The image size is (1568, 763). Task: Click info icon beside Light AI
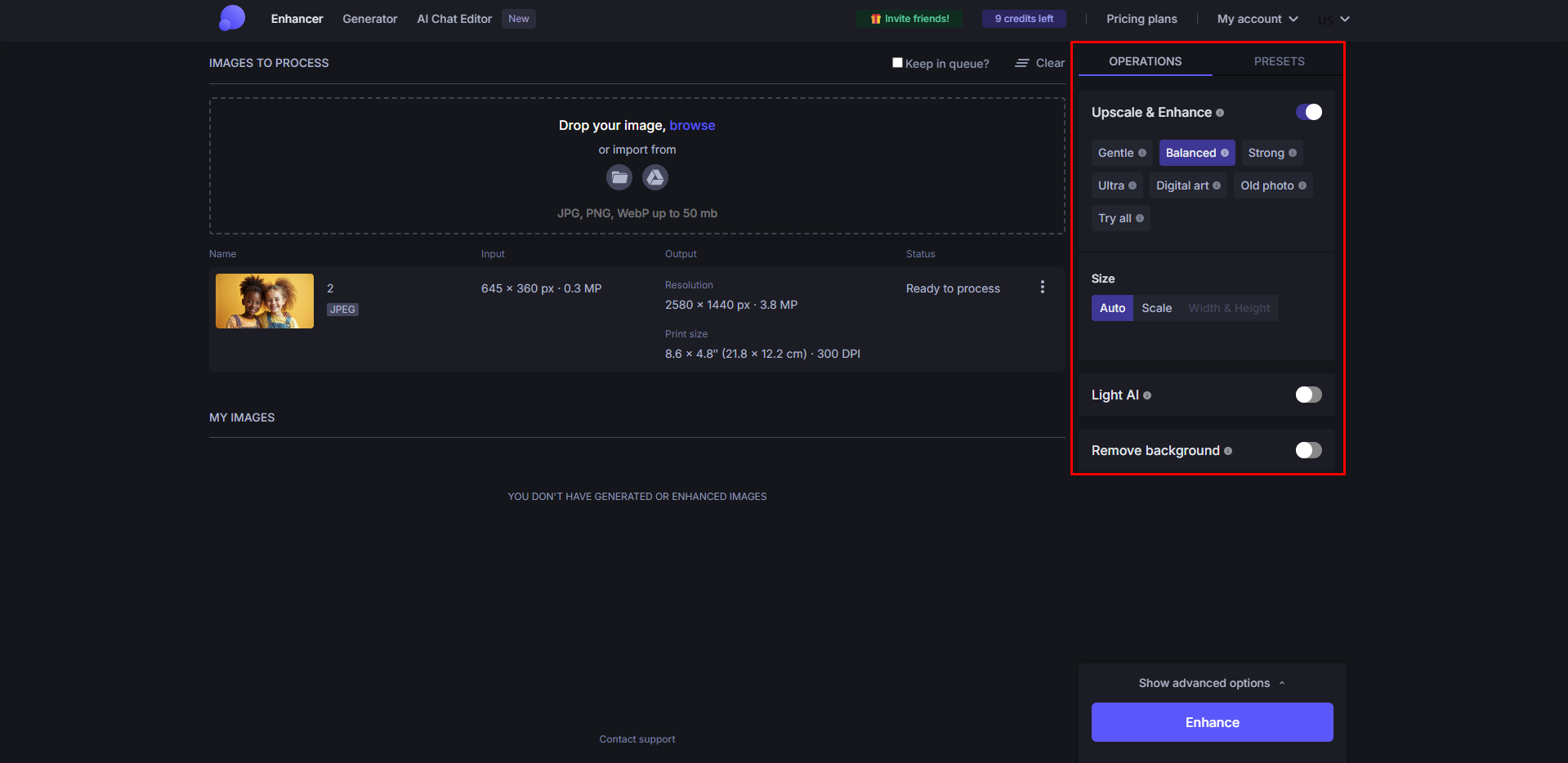pyautogui.click(x=1147, y=395)
